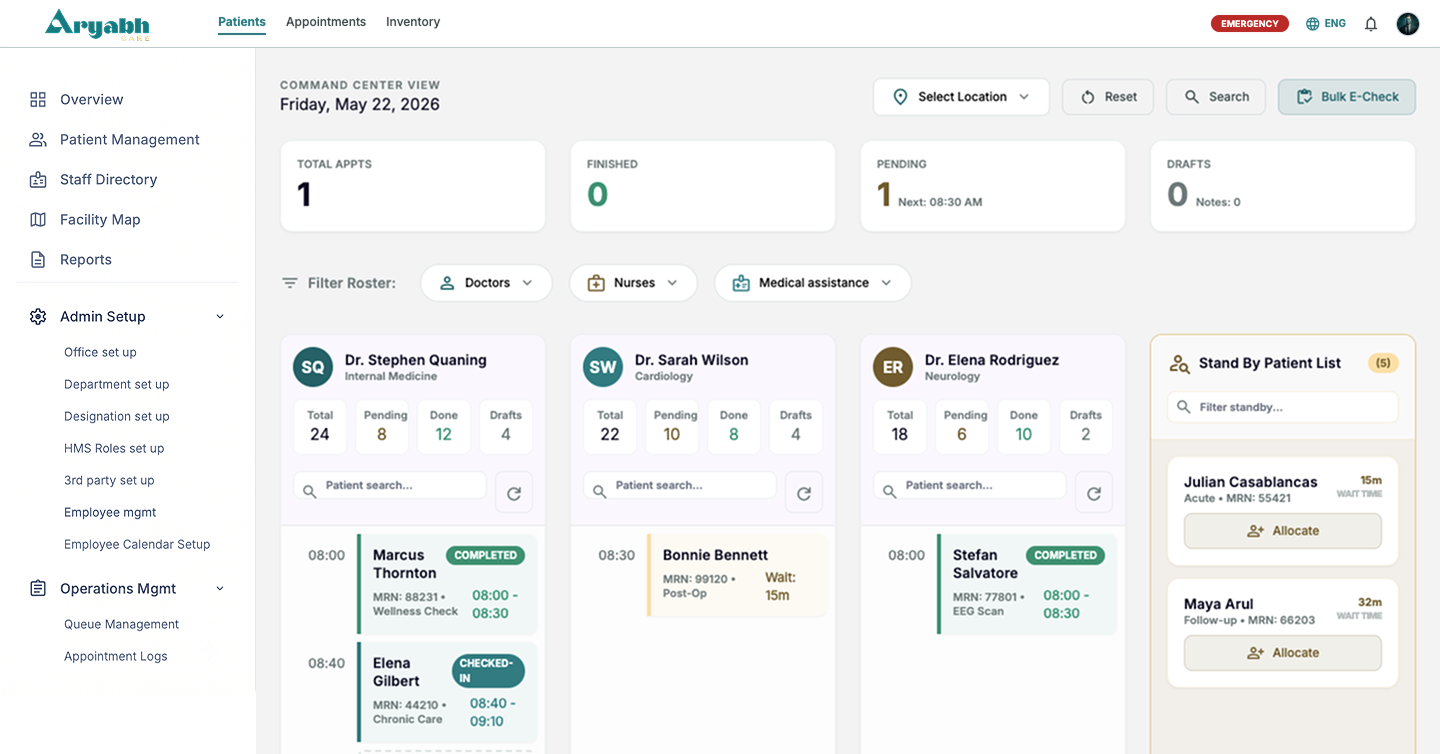Click the globe language icon
The height and width of the screenshot is (754, 1440).
click(x=1313, y=24)
